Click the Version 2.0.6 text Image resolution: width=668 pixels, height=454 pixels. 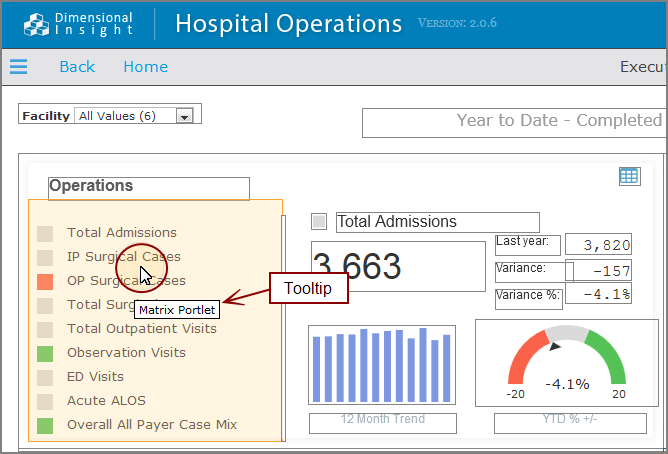tap(457, 23)
